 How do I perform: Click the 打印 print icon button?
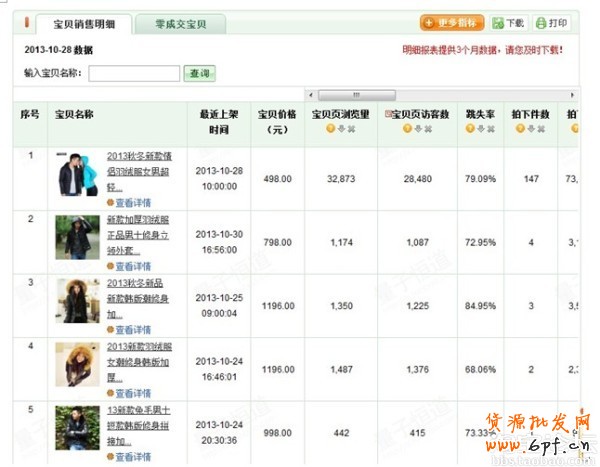point(553,23)
